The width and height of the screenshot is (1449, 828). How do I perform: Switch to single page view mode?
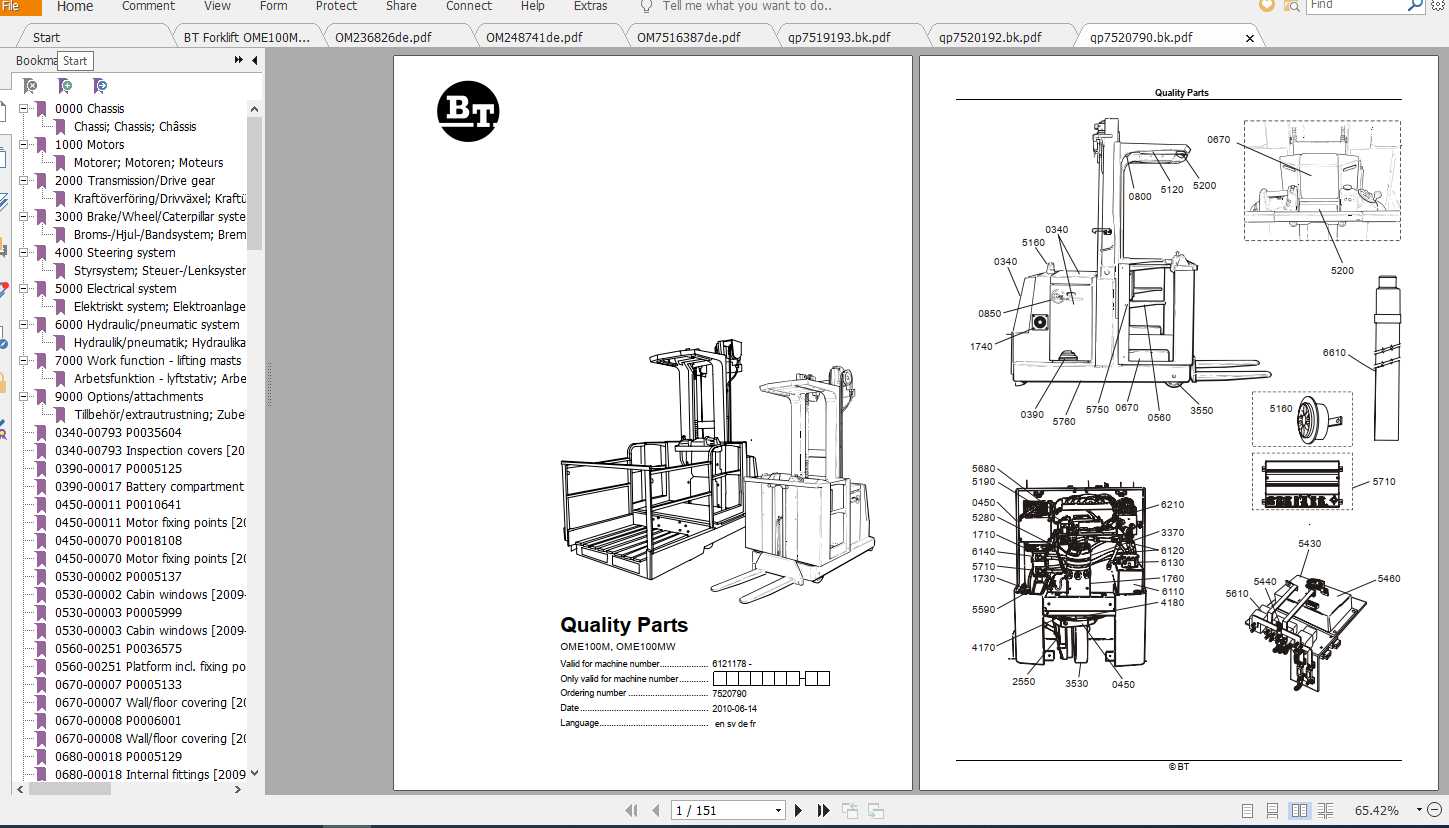click(1247, 810)
